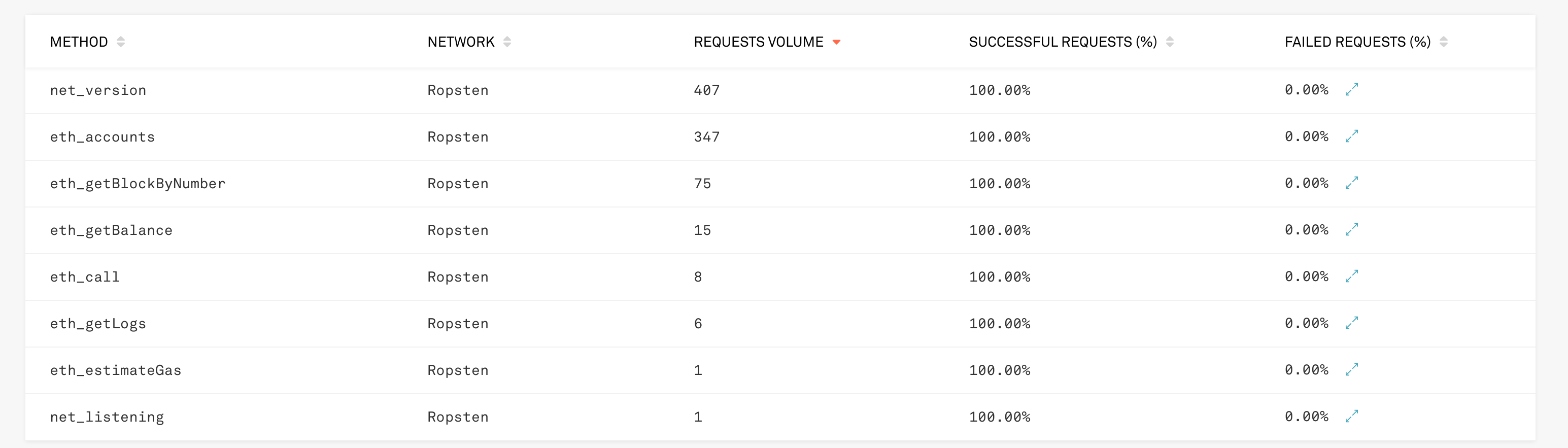The width and height of the screenshot is (1568, 448).
Task: Expand details for net_listening
Action: [x=1351, y=417]
